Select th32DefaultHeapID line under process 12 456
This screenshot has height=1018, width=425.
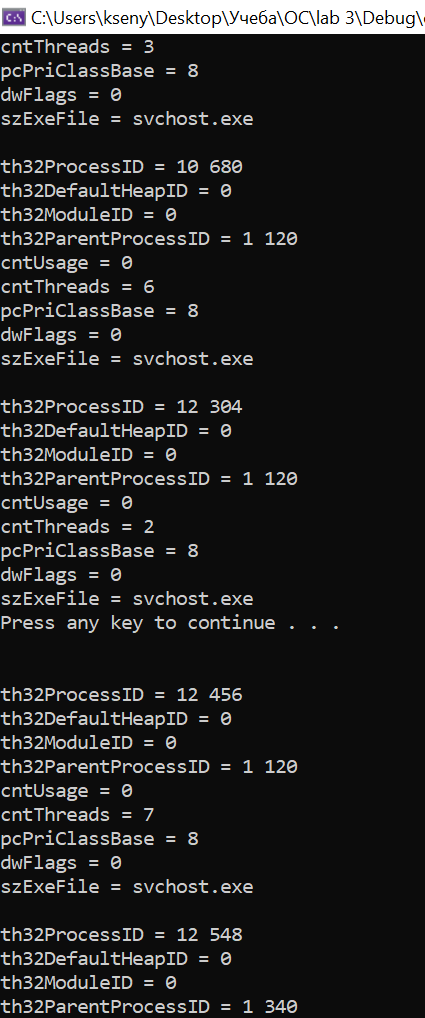[x=115, y=719]
